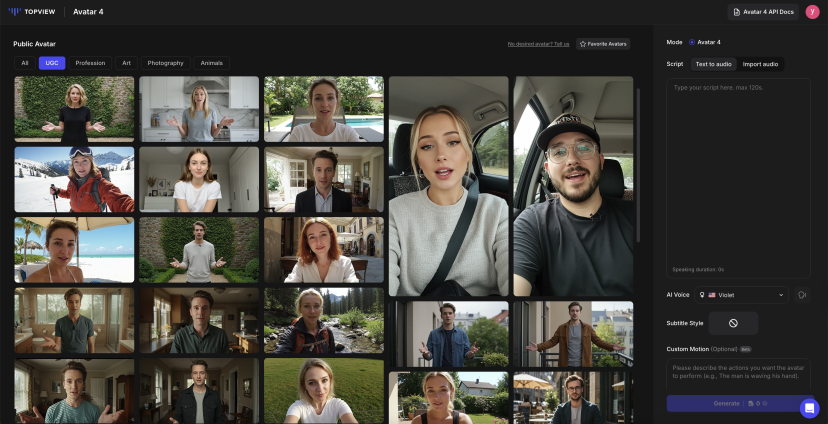Click the 'No desired avatar? Tell us' link
This screenshot has height=424, width=828.
[x=538, y=44]
